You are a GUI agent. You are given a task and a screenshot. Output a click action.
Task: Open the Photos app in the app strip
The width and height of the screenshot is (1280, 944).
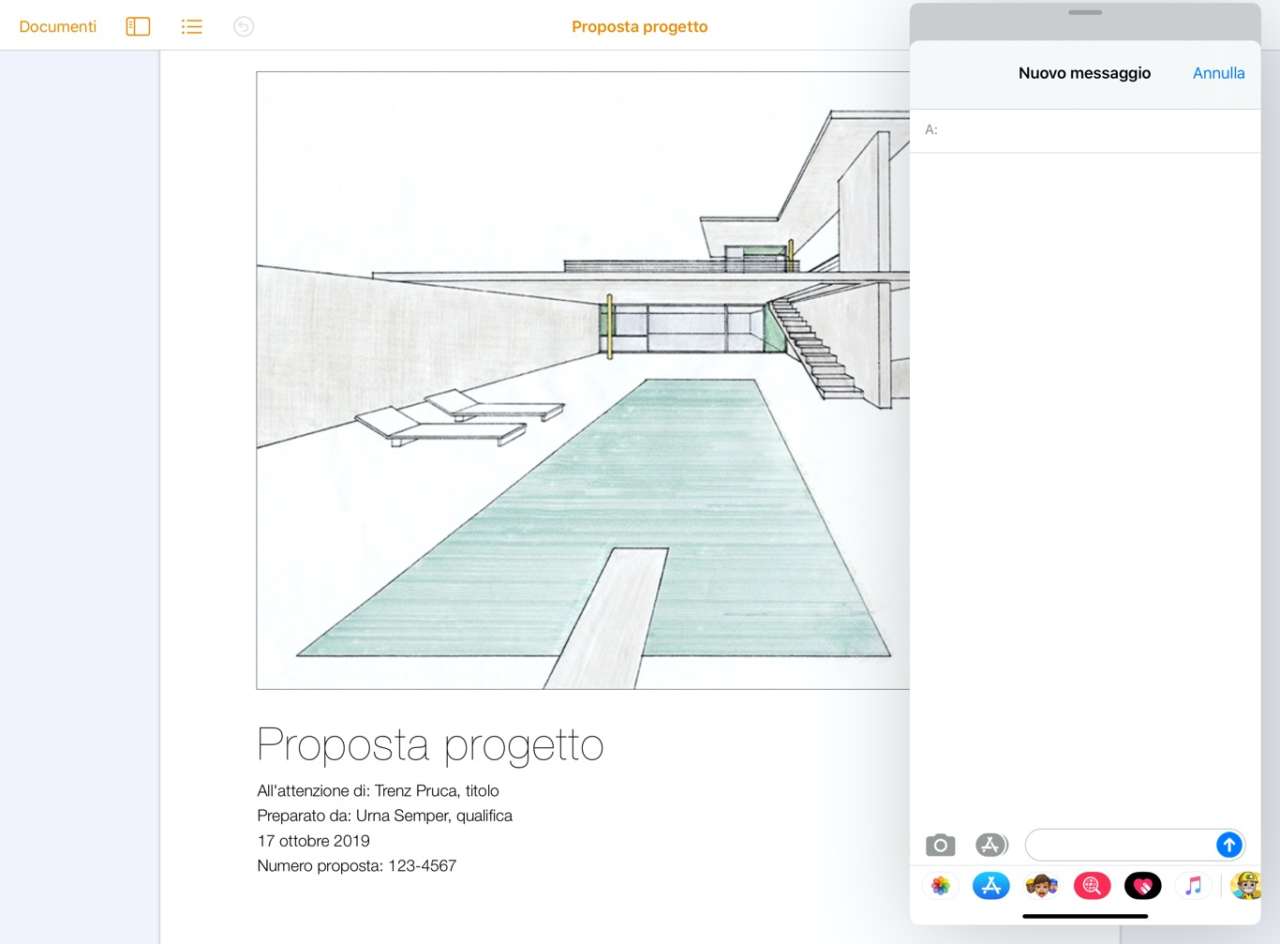tap(940, 886)
